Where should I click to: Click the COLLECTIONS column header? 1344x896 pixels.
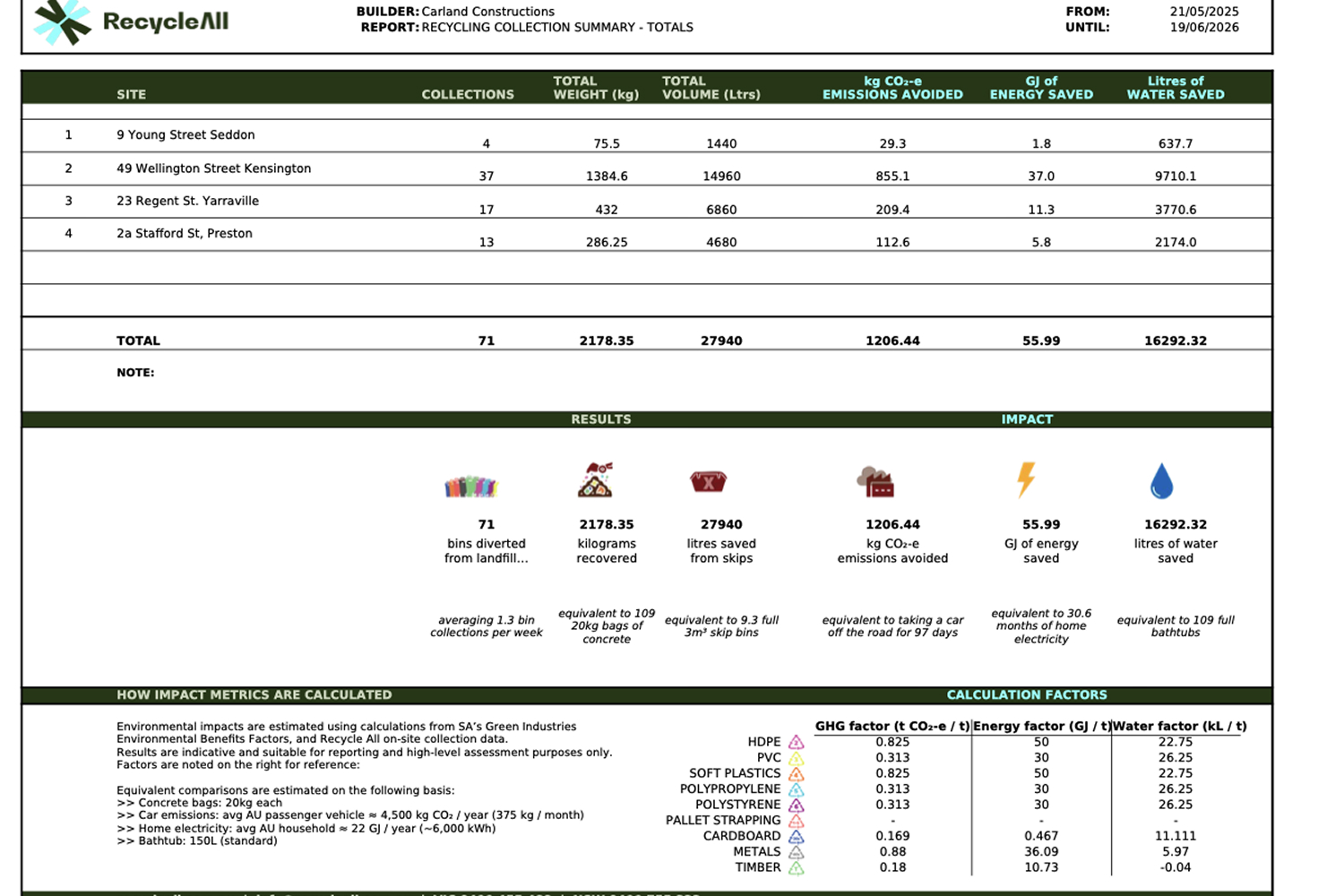click(468, 94)
